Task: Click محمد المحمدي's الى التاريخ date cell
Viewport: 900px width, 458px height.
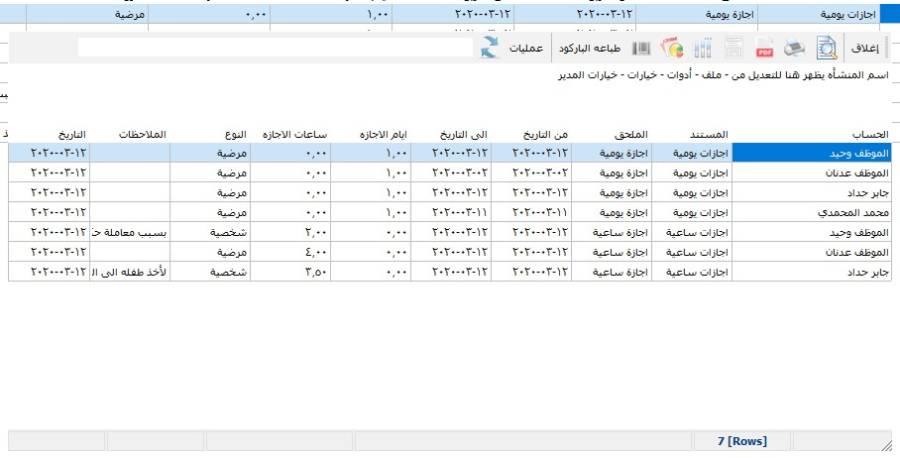Action: coord(451,213)
